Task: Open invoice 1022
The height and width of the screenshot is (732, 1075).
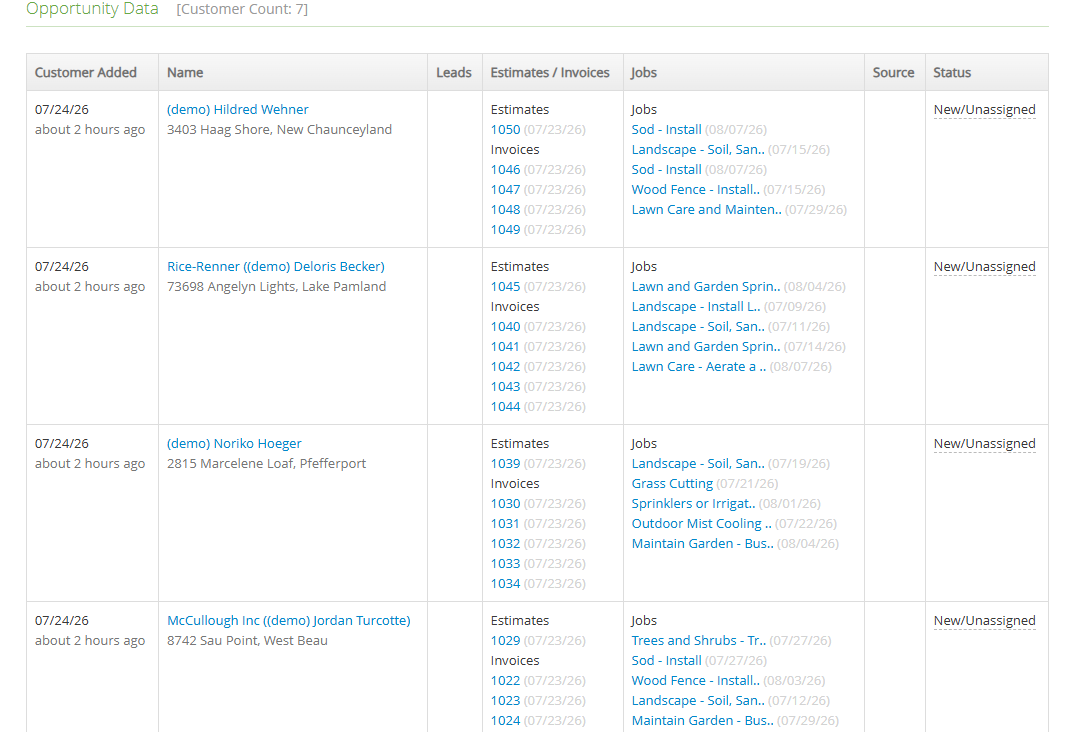Action: tap(505, 681)
